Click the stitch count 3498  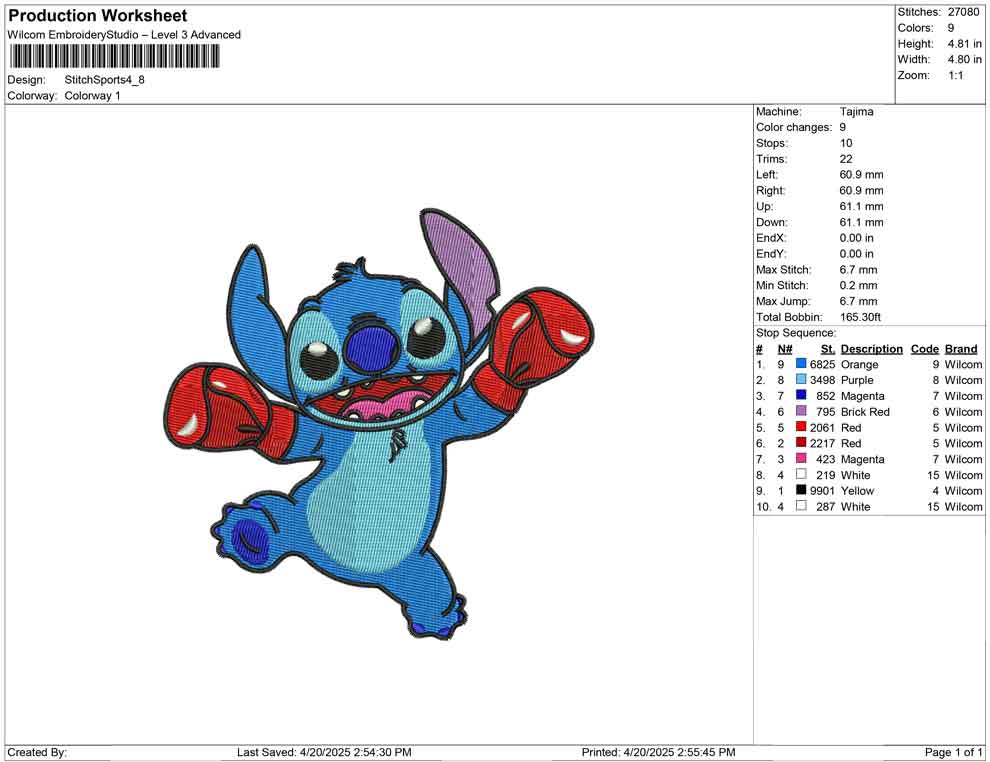pos(822,380)
